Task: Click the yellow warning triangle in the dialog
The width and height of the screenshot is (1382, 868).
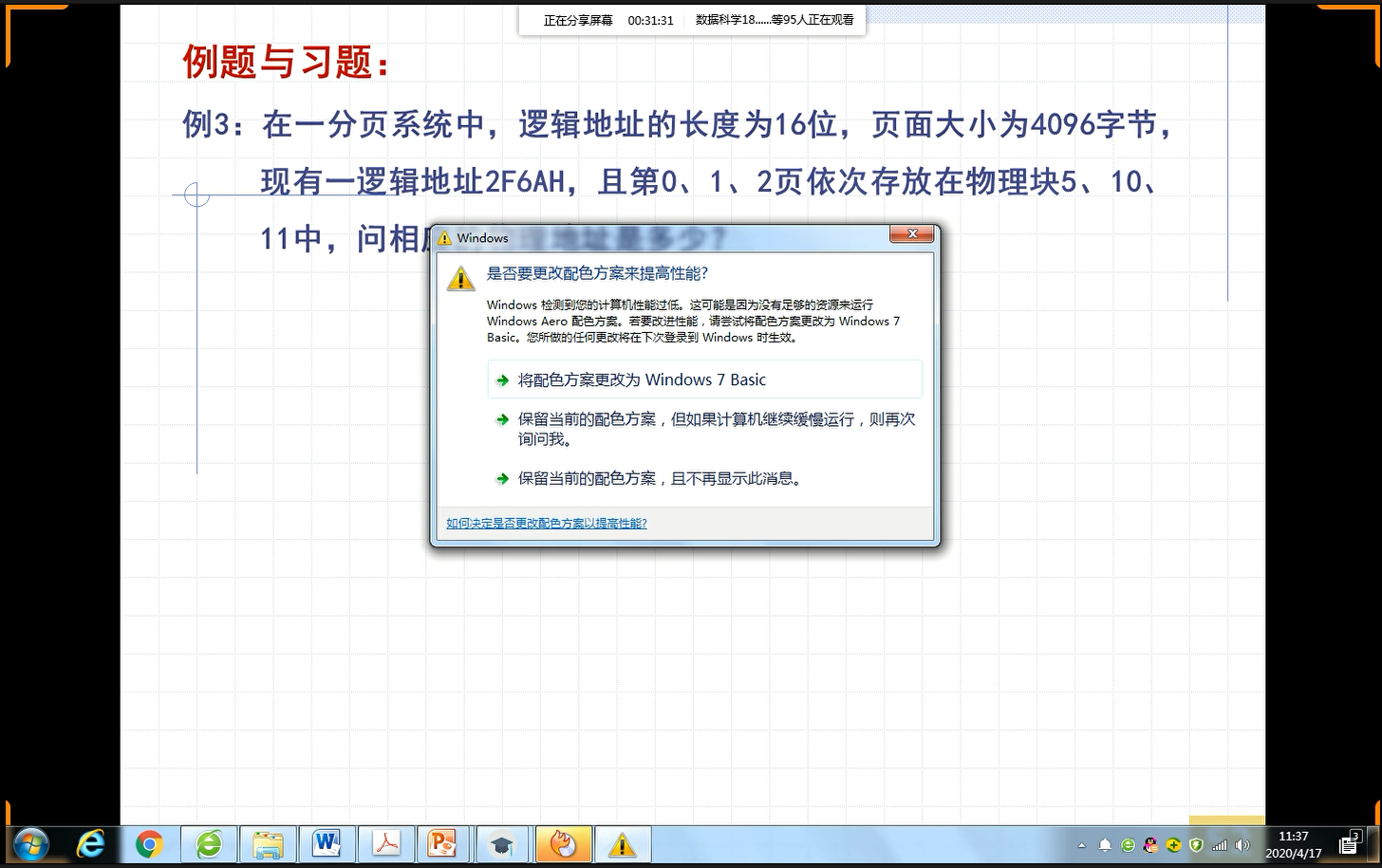Action: pyautogui.click(x=460, y=278)
